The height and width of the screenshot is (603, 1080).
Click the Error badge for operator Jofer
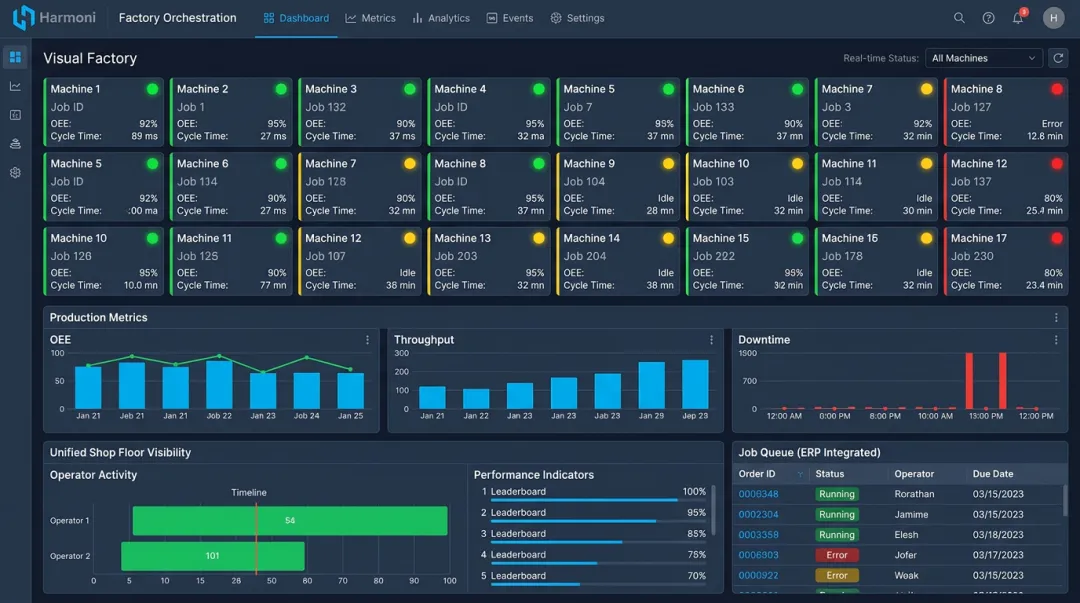point(837,555)
